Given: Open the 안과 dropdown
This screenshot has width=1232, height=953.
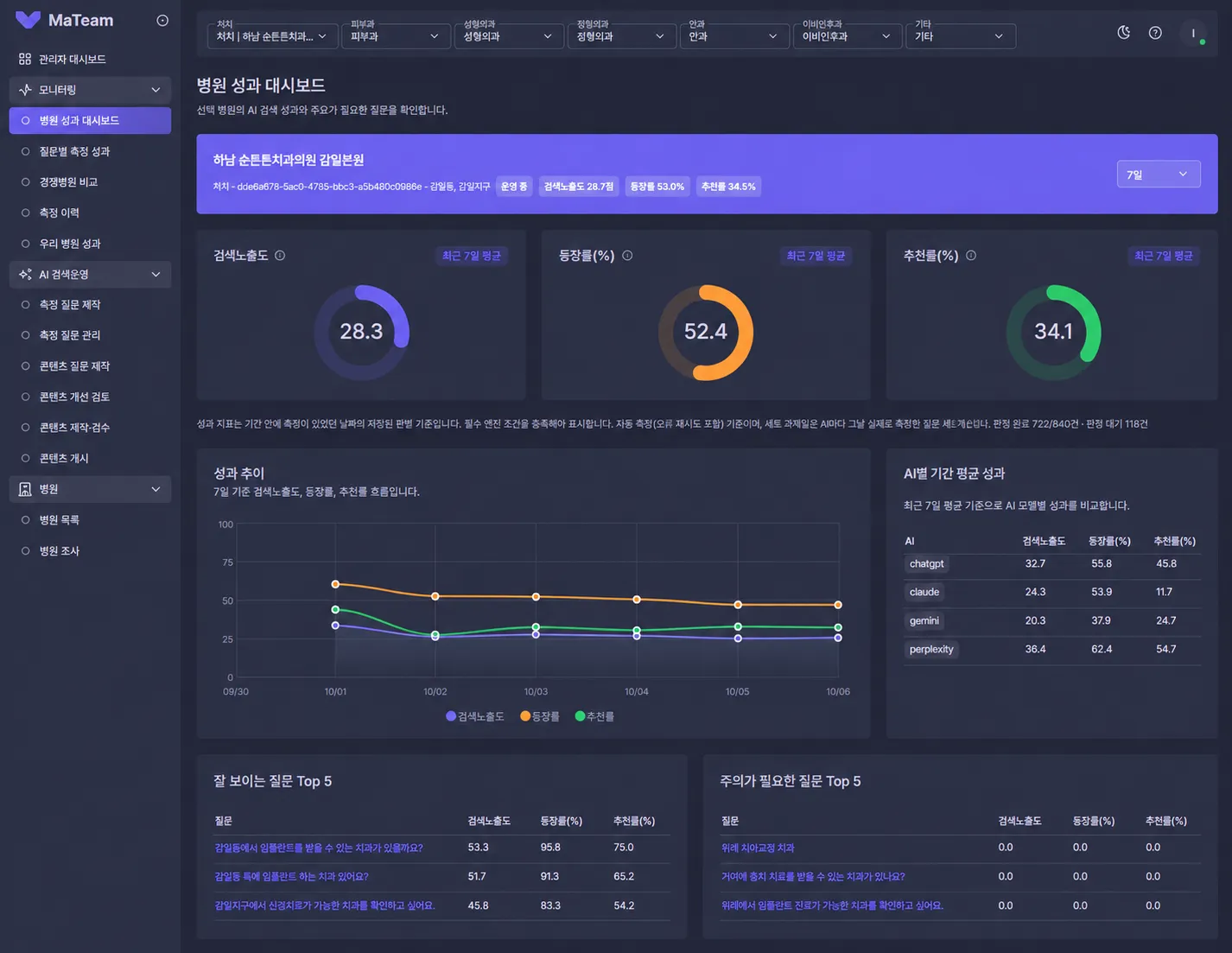Looking at the screenshot, I should coord(733,36).
